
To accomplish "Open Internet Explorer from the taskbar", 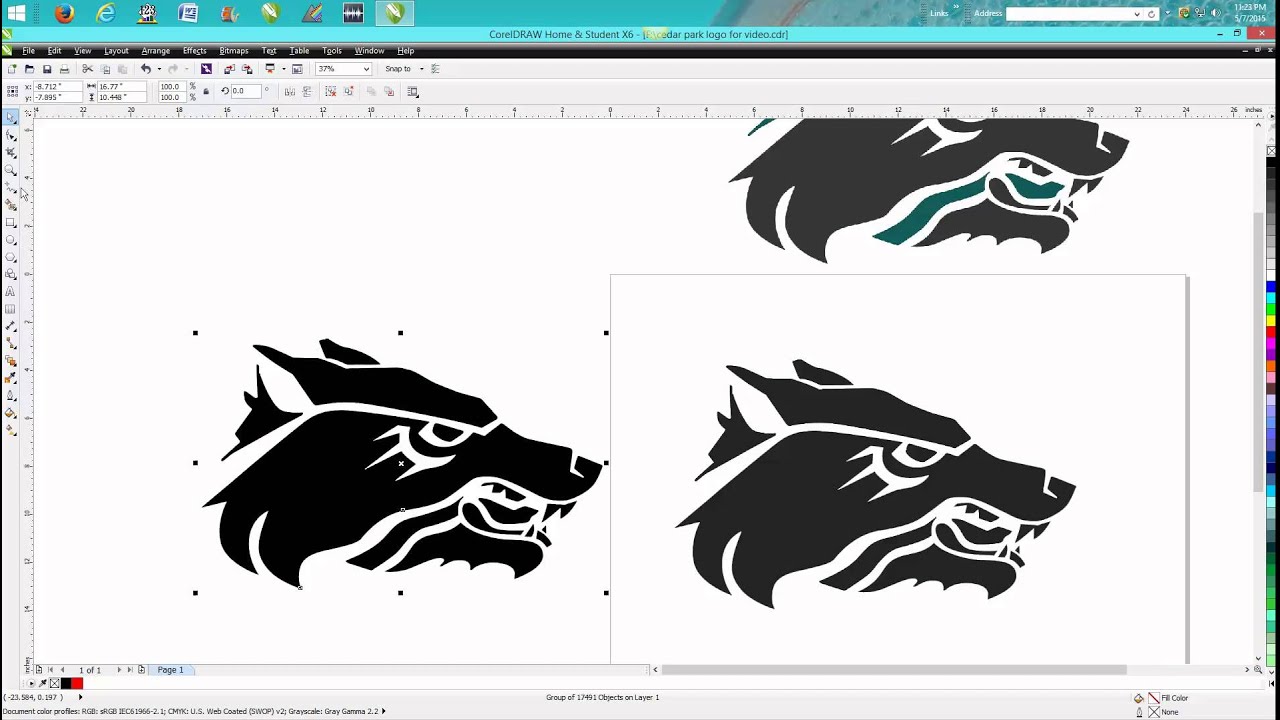I will [105, 14].
